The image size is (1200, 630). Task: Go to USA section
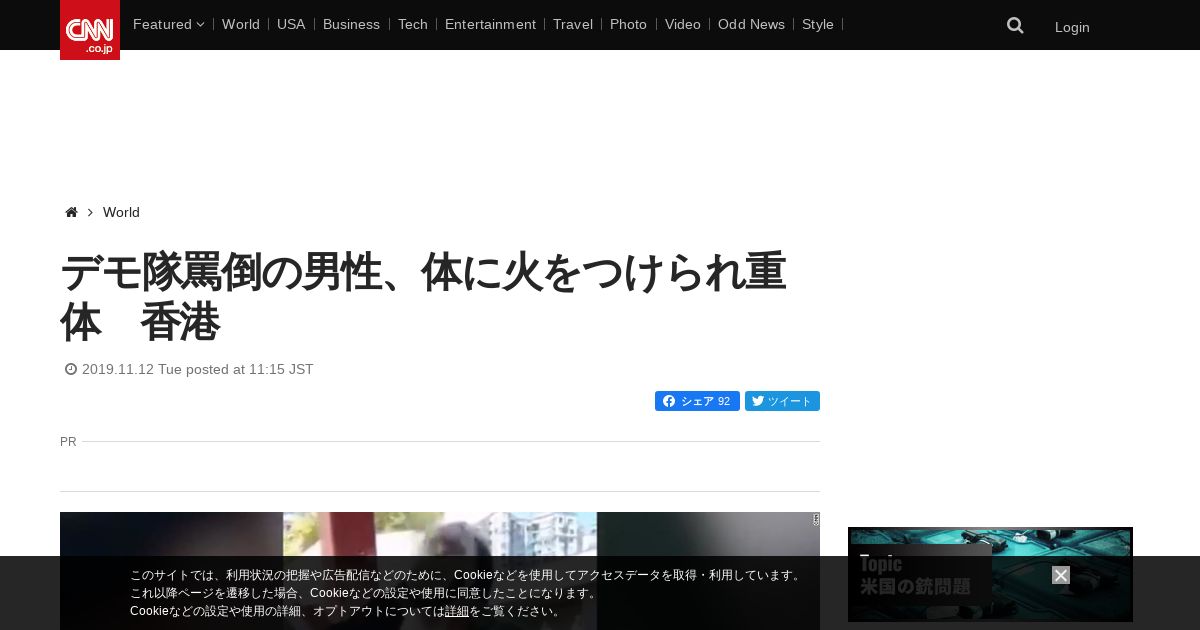point(291,24)
